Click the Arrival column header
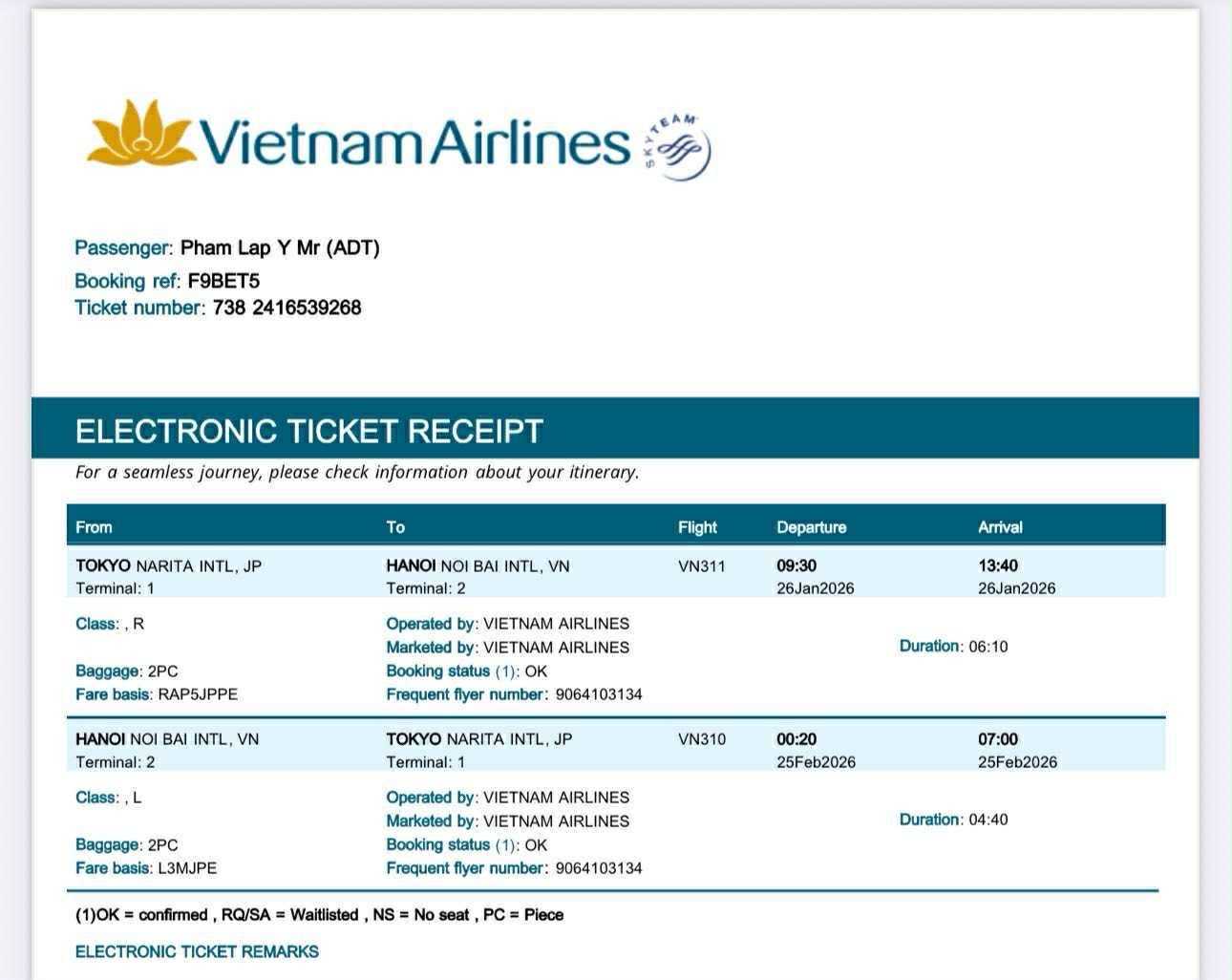 (1000, 527)
